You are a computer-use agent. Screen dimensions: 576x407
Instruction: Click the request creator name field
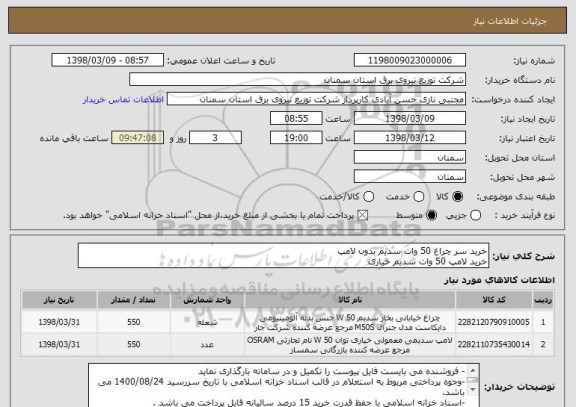316,99
